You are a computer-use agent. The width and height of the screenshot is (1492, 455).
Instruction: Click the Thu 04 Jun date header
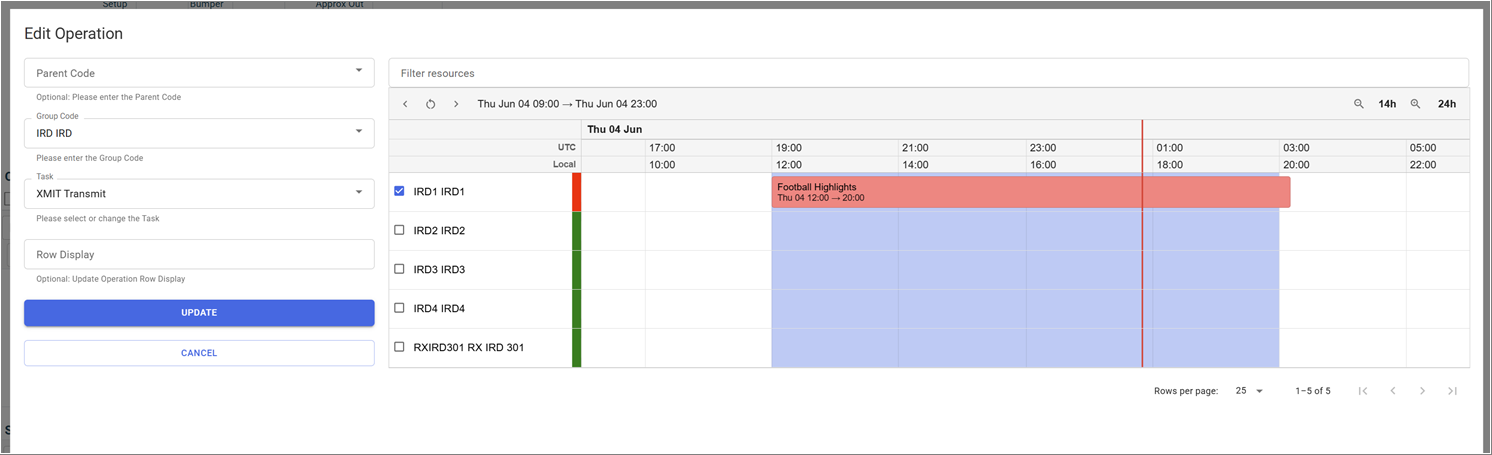615,130
